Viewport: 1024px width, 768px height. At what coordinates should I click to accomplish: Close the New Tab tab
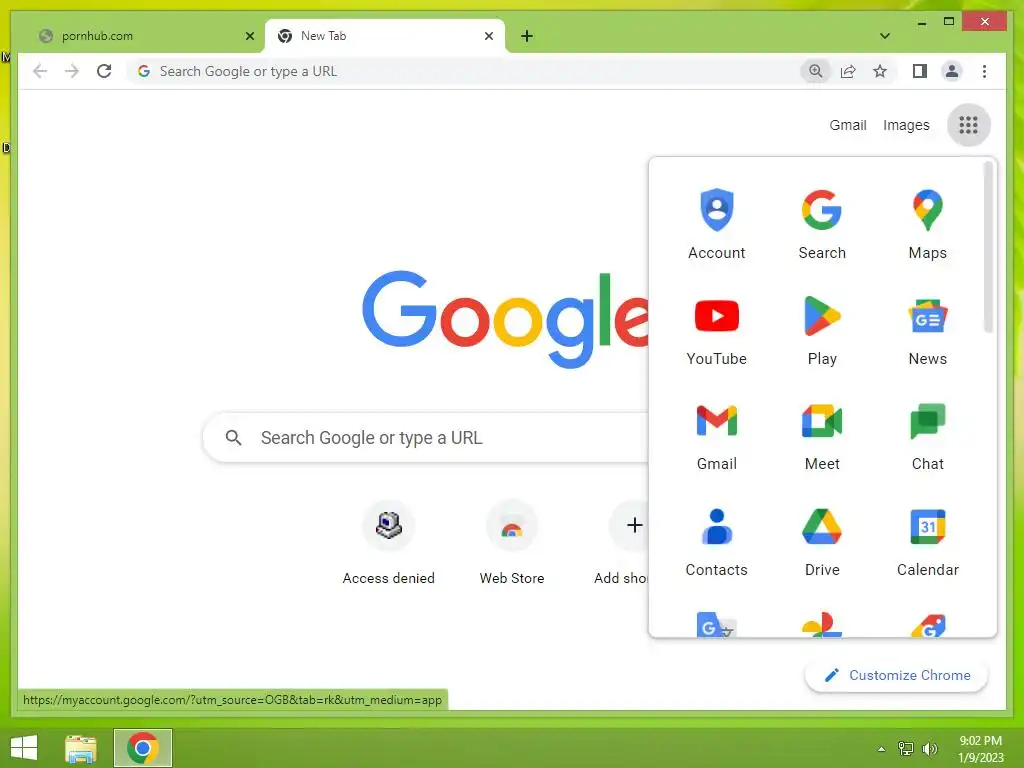(488, 36)
